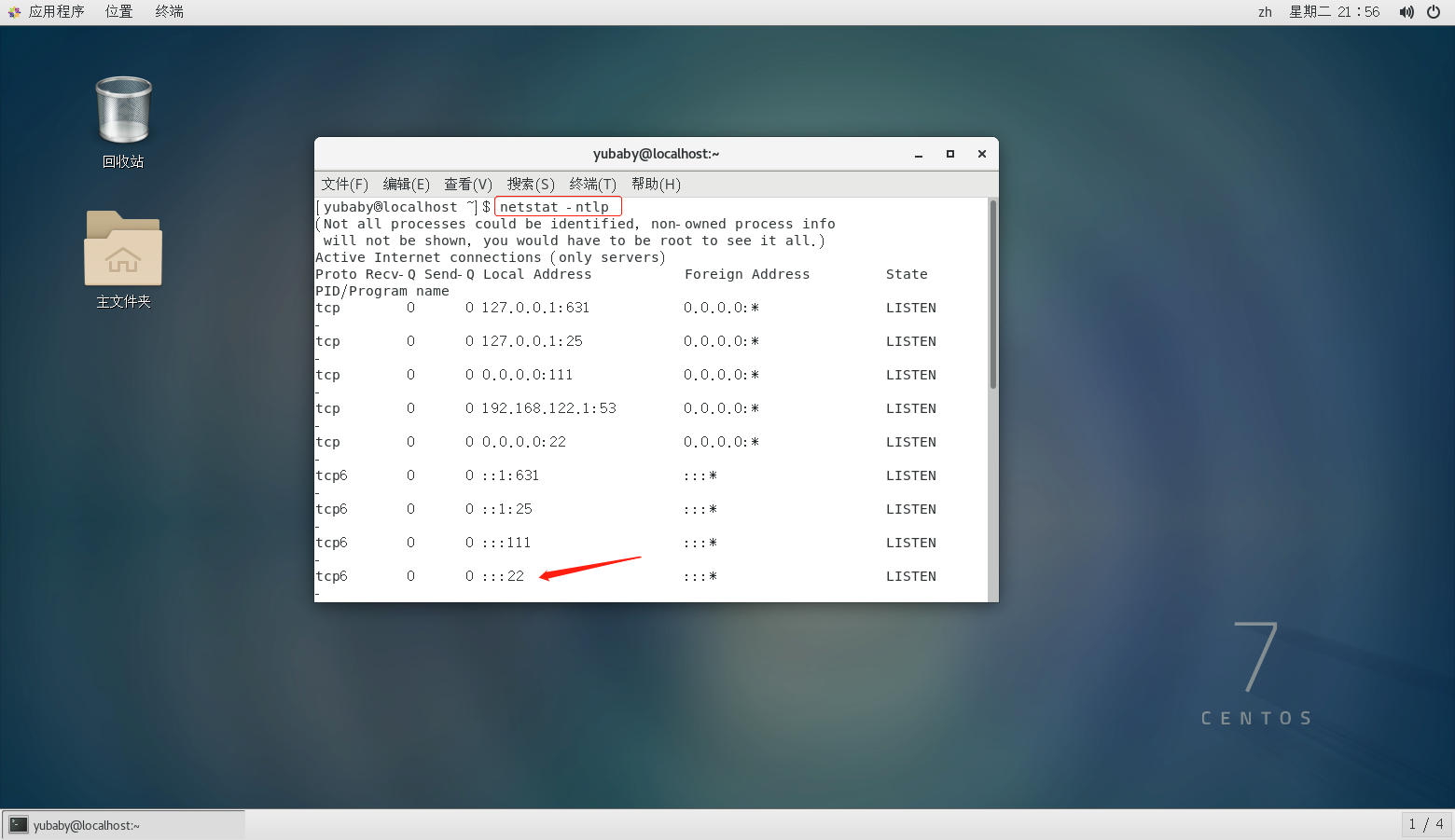The height and width of the screenshot is (840, 1455).
Task: Click terminal icon in bottom taskbar
Action: pos(19,824)
